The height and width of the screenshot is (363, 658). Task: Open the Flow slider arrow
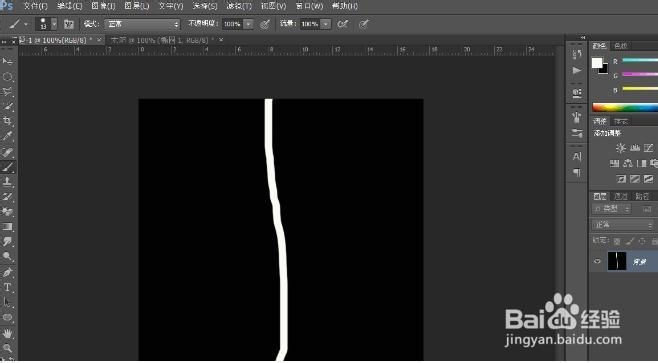[326, 24]
